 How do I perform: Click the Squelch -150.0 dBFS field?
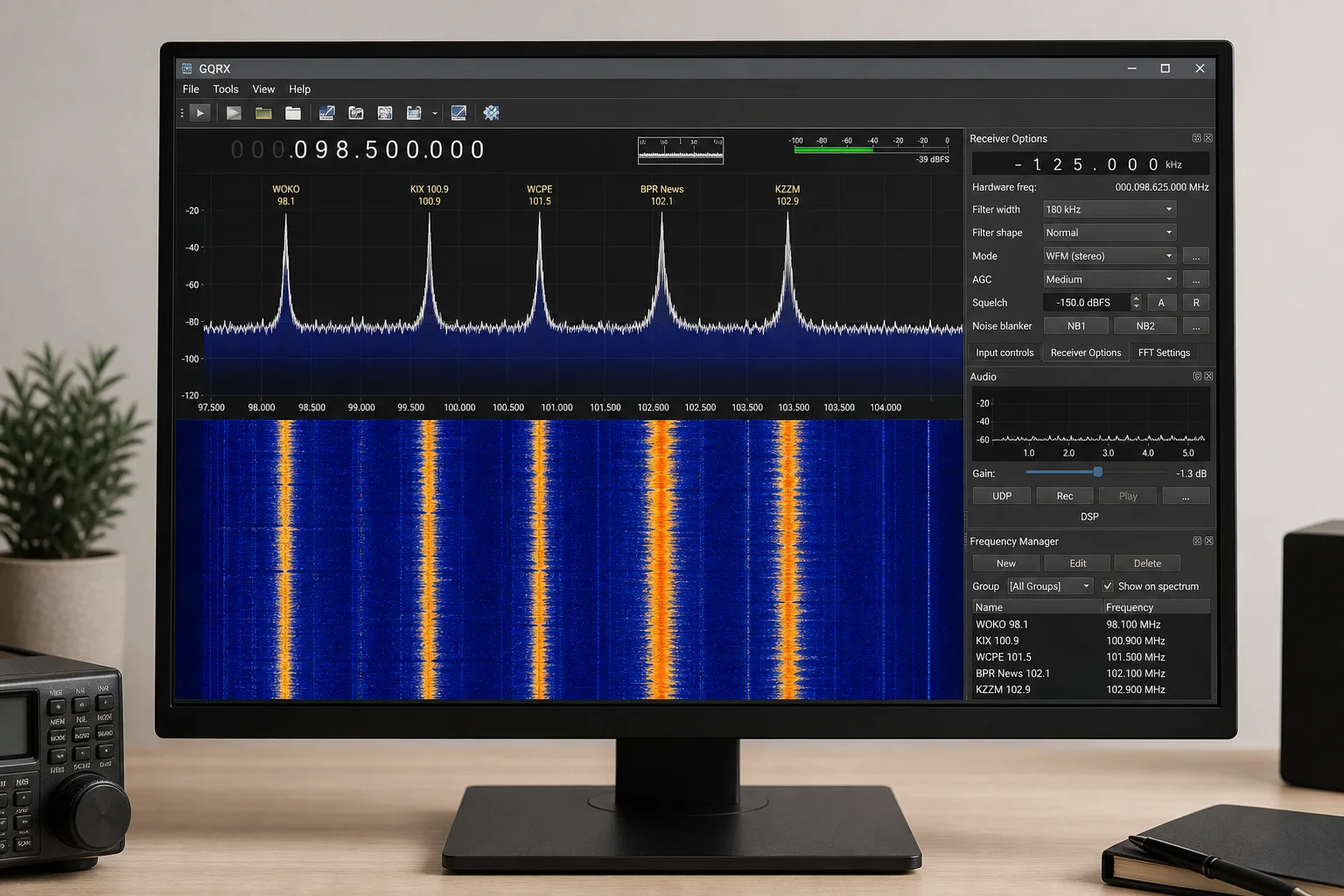tap(1086, 303)
